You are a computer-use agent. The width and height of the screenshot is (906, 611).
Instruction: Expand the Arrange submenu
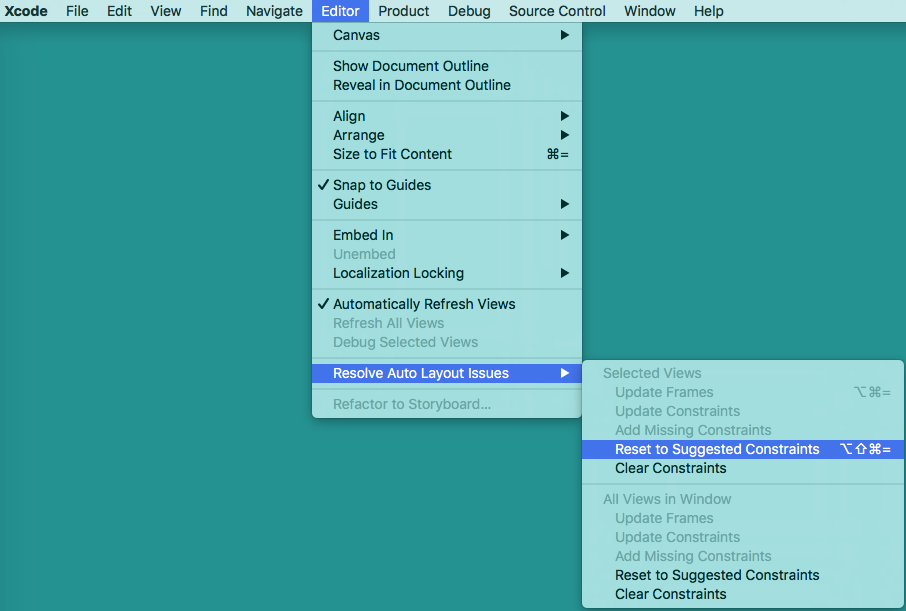pyautogui.click(x=447, y=135)
